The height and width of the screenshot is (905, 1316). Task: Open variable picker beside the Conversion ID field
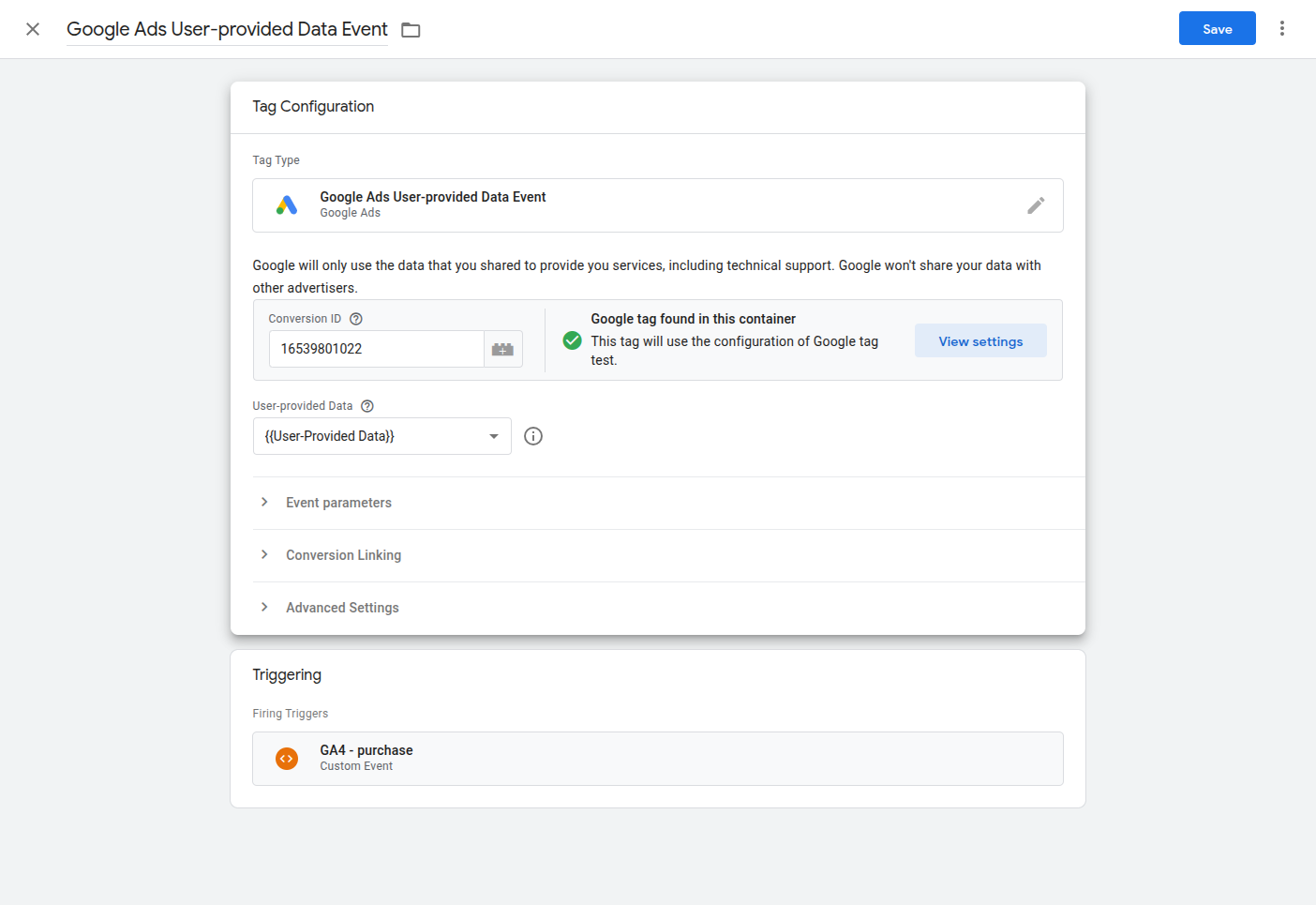coord(502,348)
